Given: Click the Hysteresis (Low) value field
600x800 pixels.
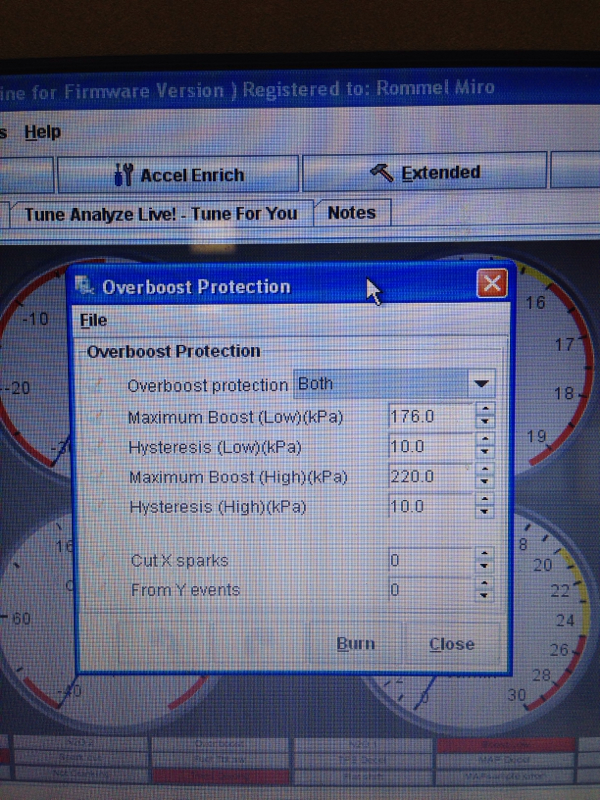Looking at the screenshot, I should (432, 446).
